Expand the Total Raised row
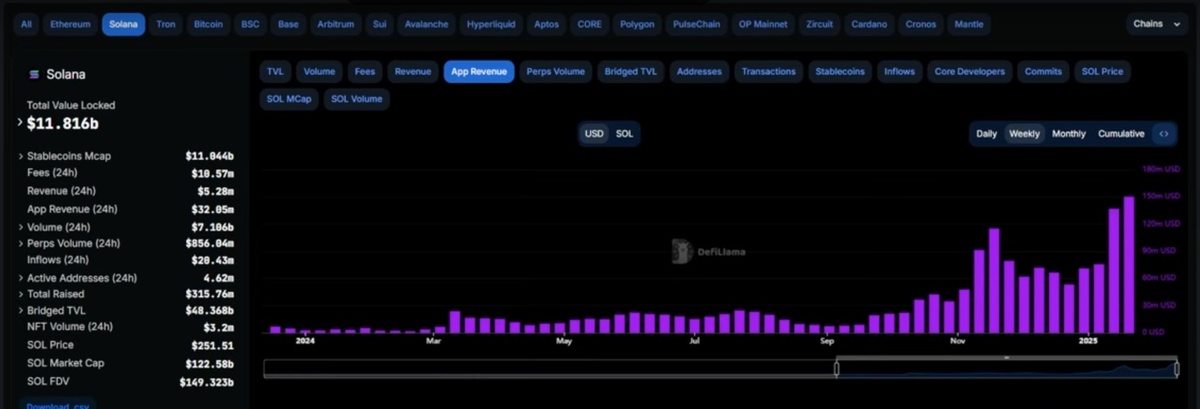Viewport: 1200px width, 409px height. tap(21, 294)
